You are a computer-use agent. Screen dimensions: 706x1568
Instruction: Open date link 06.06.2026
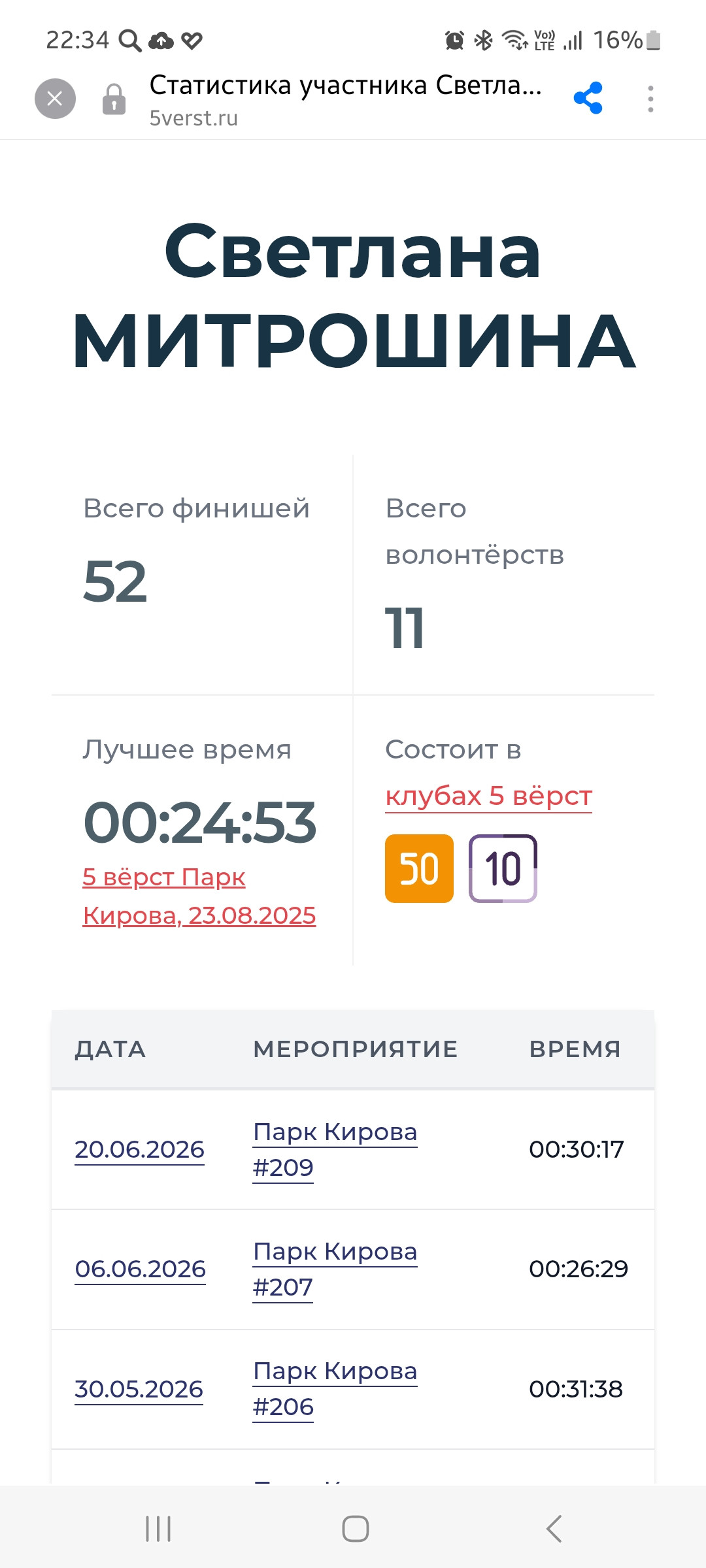click(140, 1269)
